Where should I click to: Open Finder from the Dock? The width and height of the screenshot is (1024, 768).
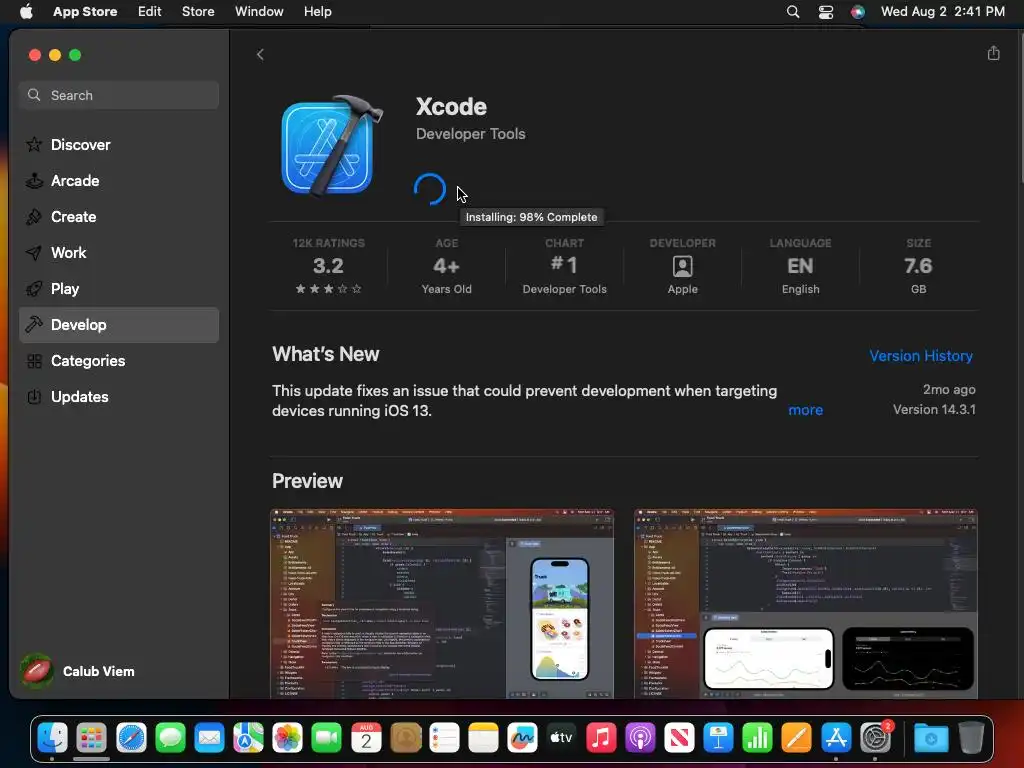(x=52, y=738)
